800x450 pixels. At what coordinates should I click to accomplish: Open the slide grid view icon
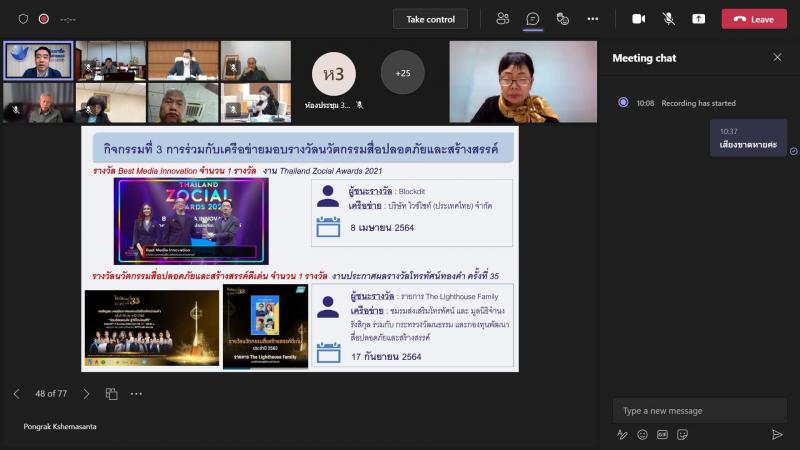(111, 394)
